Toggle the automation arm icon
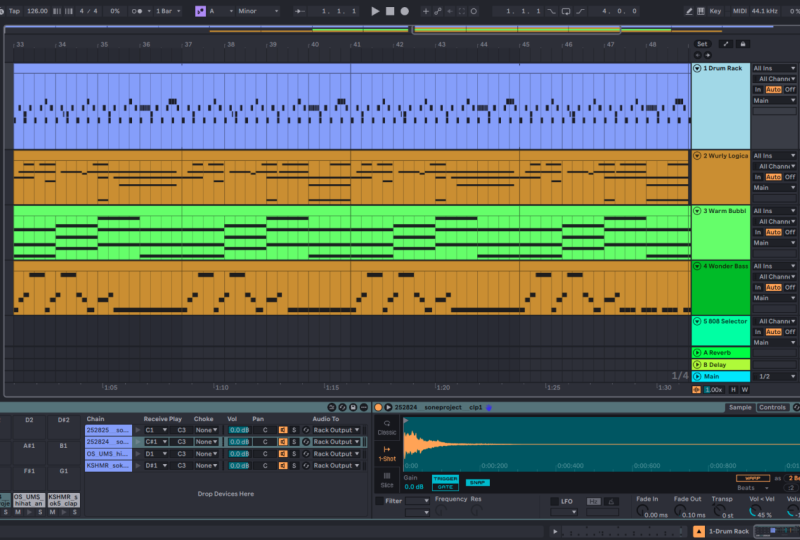The height and width of the screenshot is (540, 800). point(438,11)
